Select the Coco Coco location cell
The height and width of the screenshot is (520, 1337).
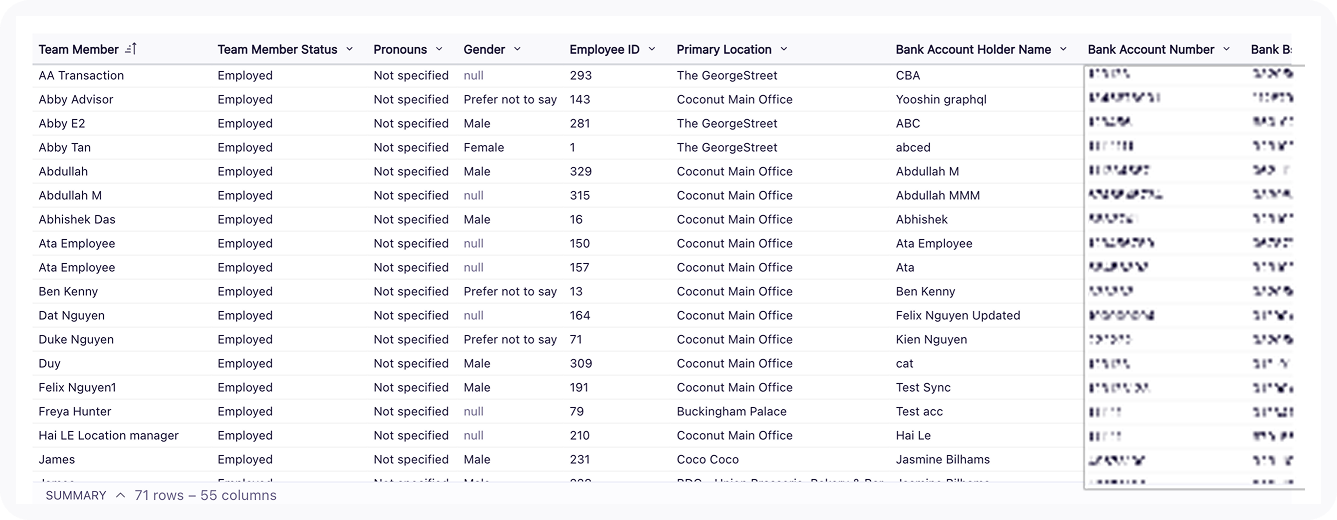point(707,459)
